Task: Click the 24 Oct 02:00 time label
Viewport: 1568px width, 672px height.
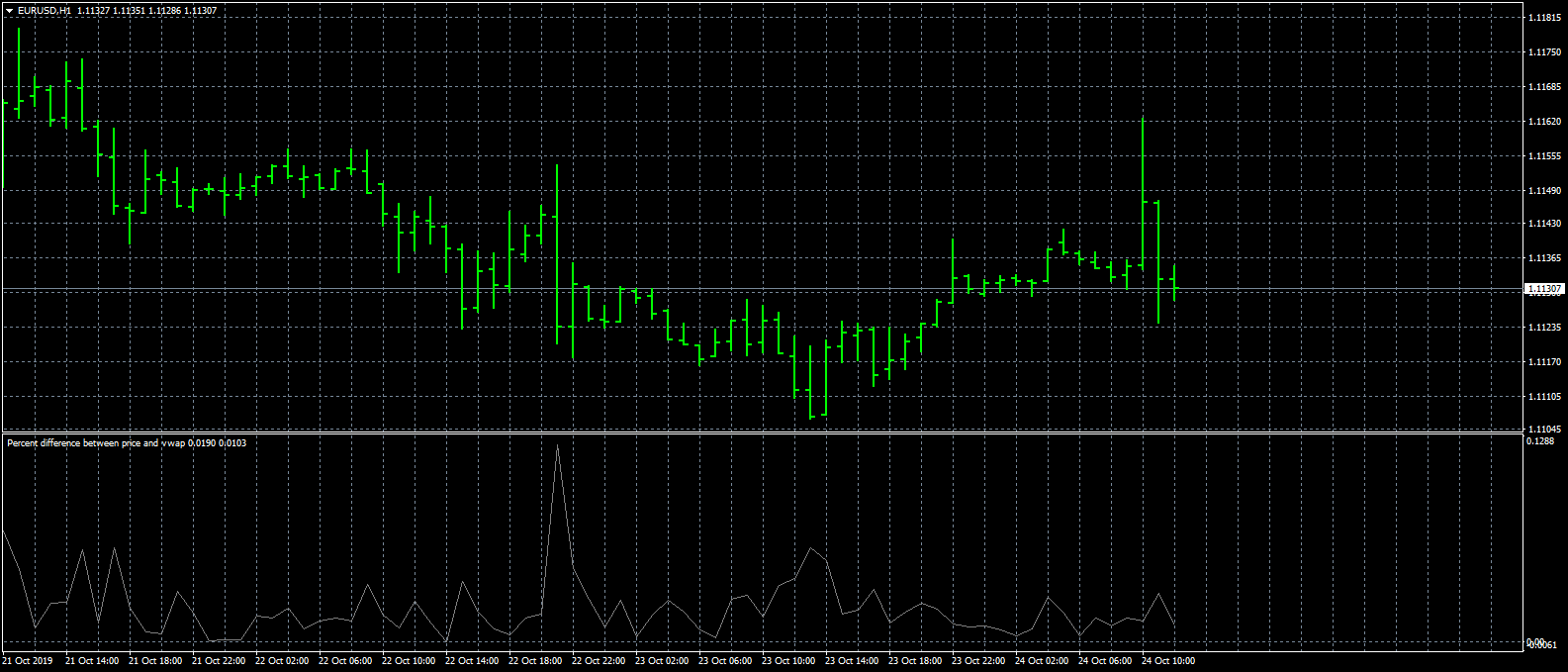Action: click(1042, 660)
